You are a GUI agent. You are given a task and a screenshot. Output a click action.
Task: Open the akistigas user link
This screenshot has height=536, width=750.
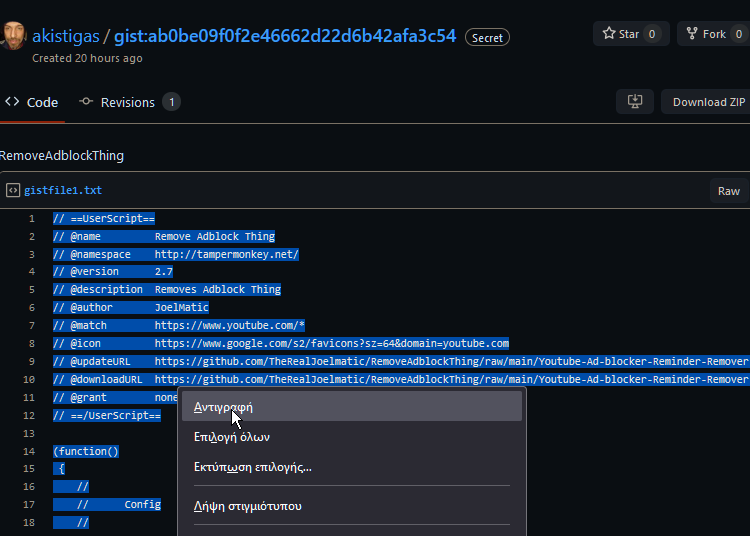pos(66,36)
